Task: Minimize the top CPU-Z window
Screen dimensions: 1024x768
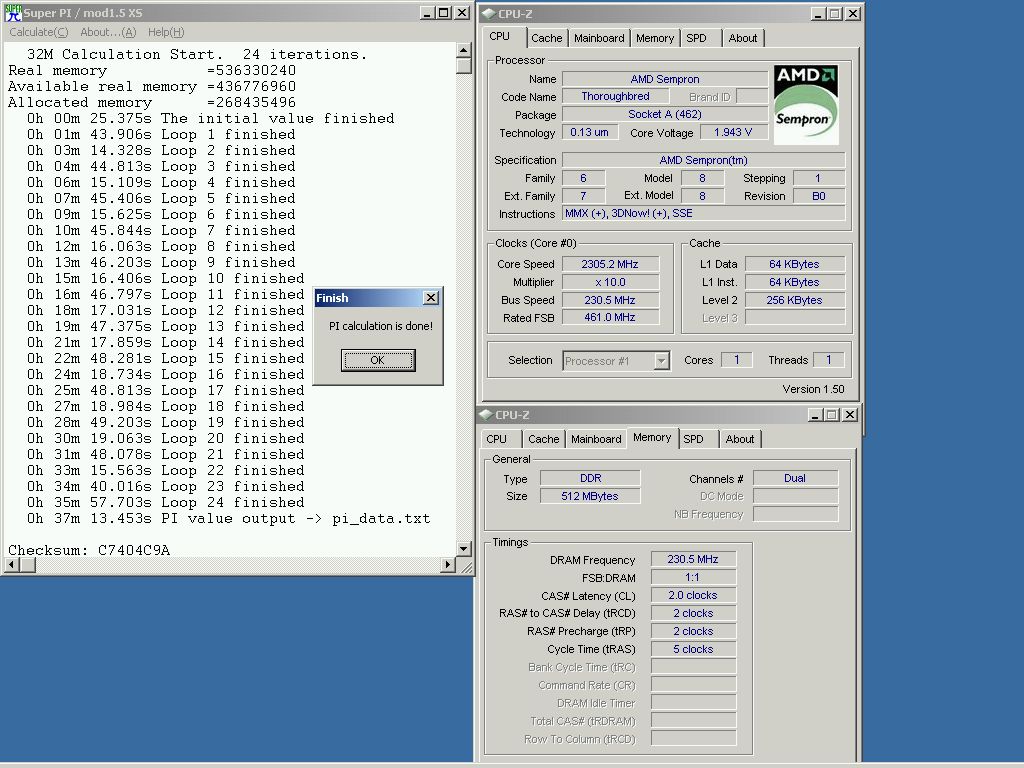Action: click(x=818, y=14)
